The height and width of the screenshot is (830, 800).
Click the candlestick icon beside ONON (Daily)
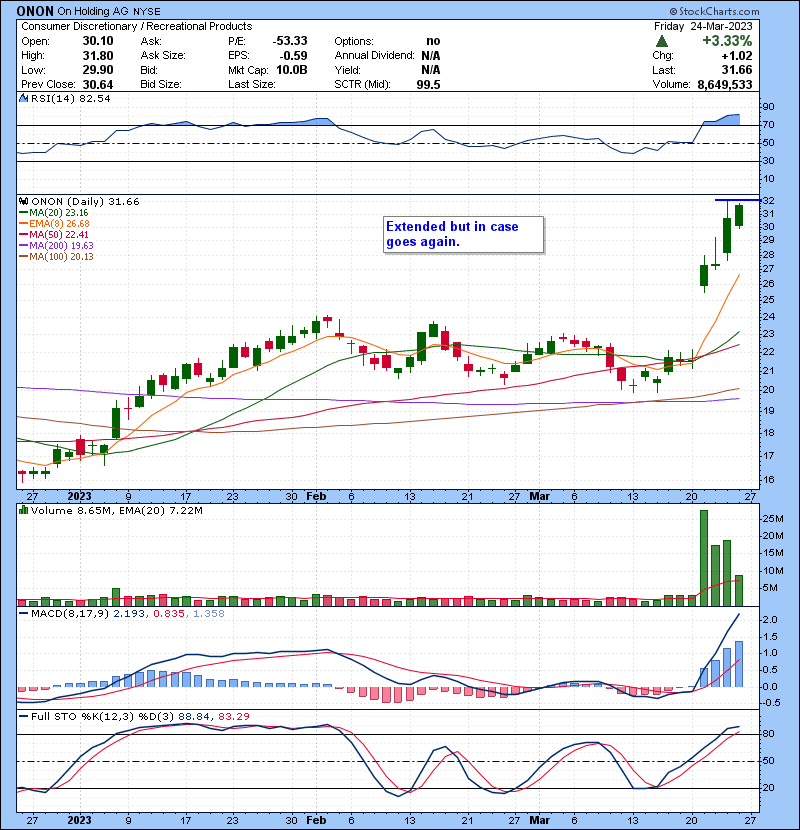coord(23,201)
